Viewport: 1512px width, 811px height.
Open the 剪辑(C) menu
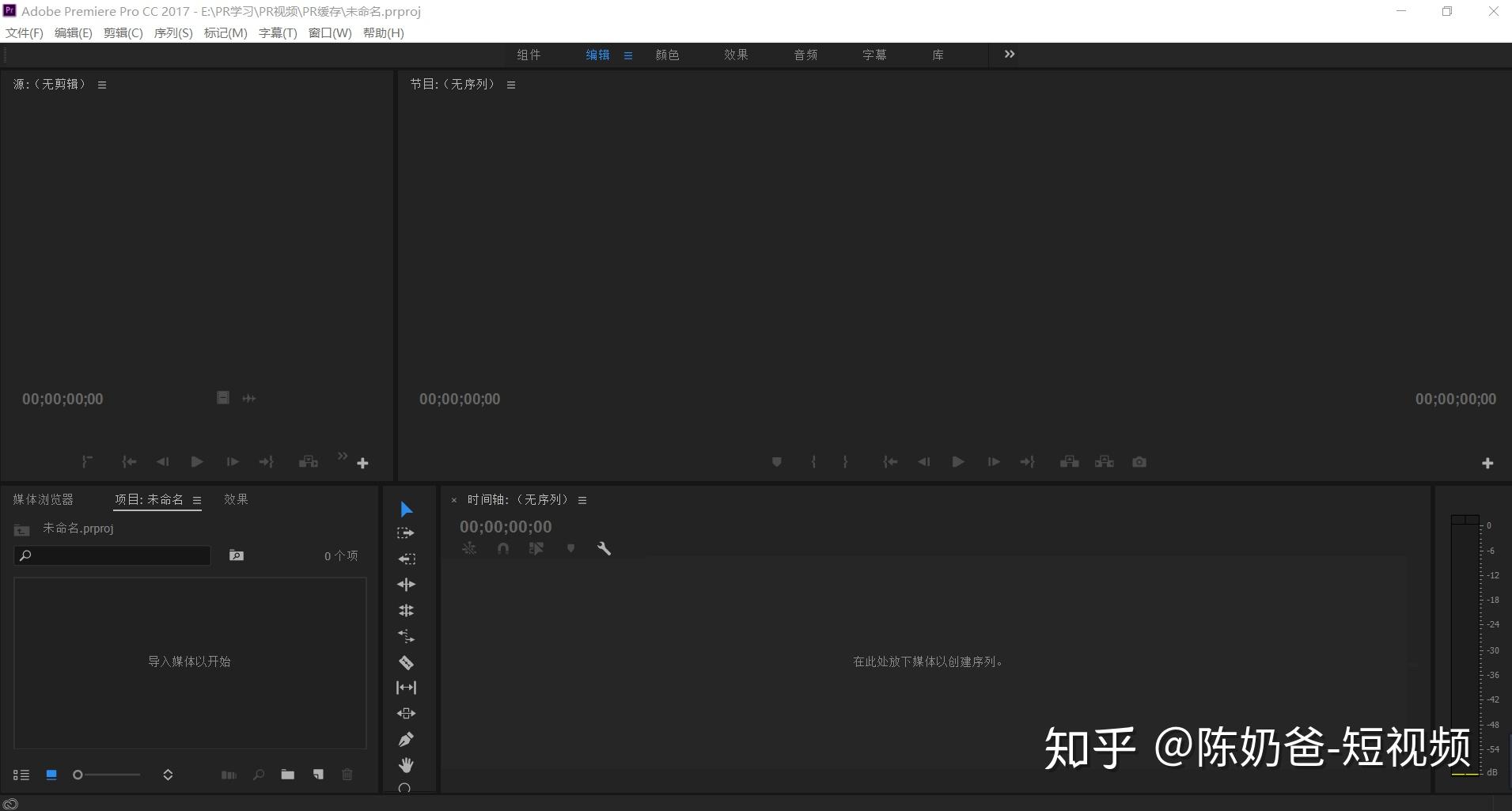(123, 32)
